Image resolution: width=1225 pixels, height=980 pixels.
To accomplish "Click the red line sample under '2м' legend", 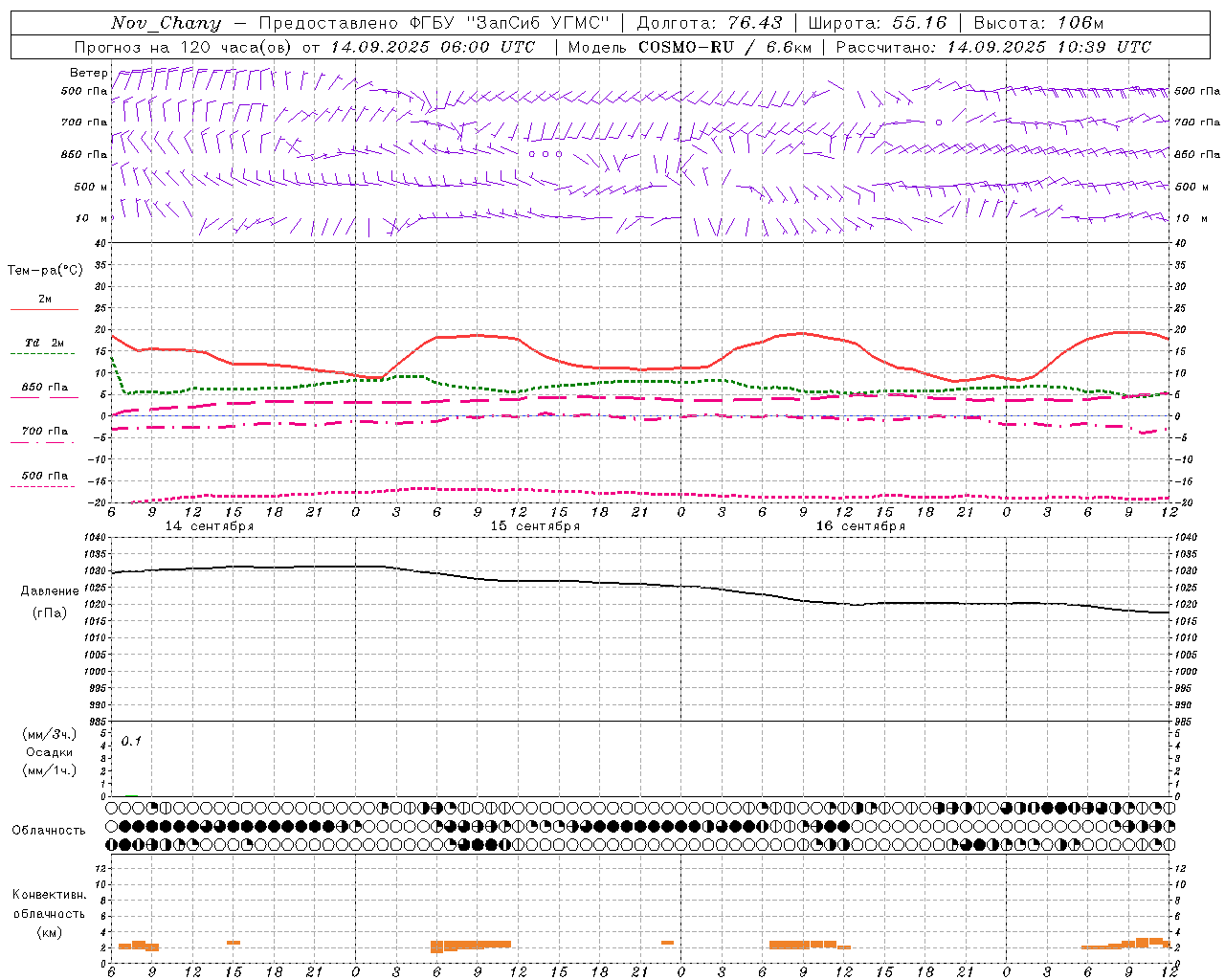I will click(x=44, y=309).
